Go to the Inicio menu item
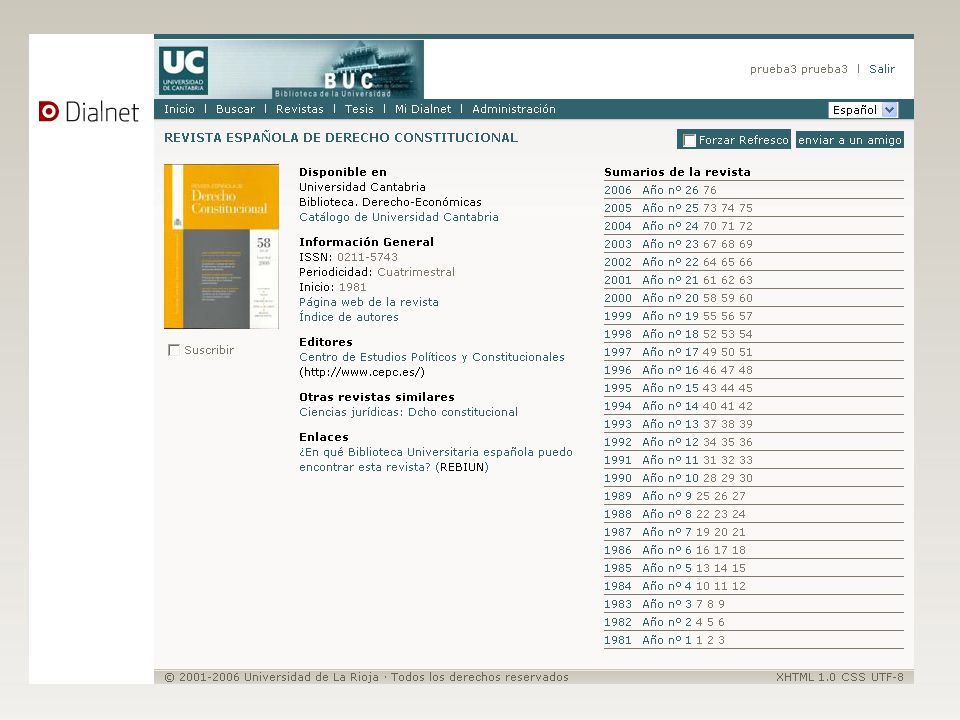Screen dimensions: 960x720 tap(179, 109)
